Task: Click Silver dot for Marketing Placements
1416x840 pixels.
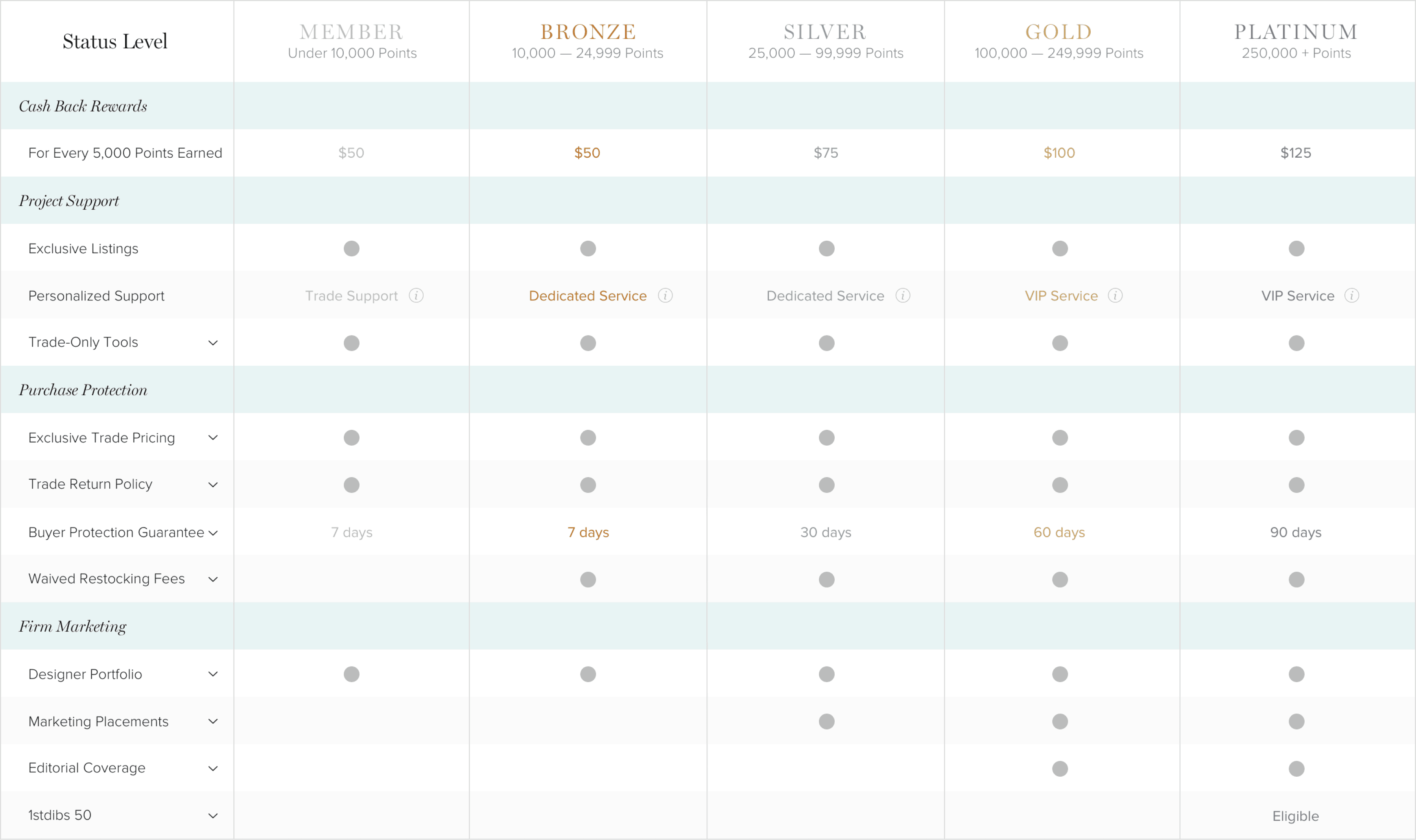Action: coord(827,721)
